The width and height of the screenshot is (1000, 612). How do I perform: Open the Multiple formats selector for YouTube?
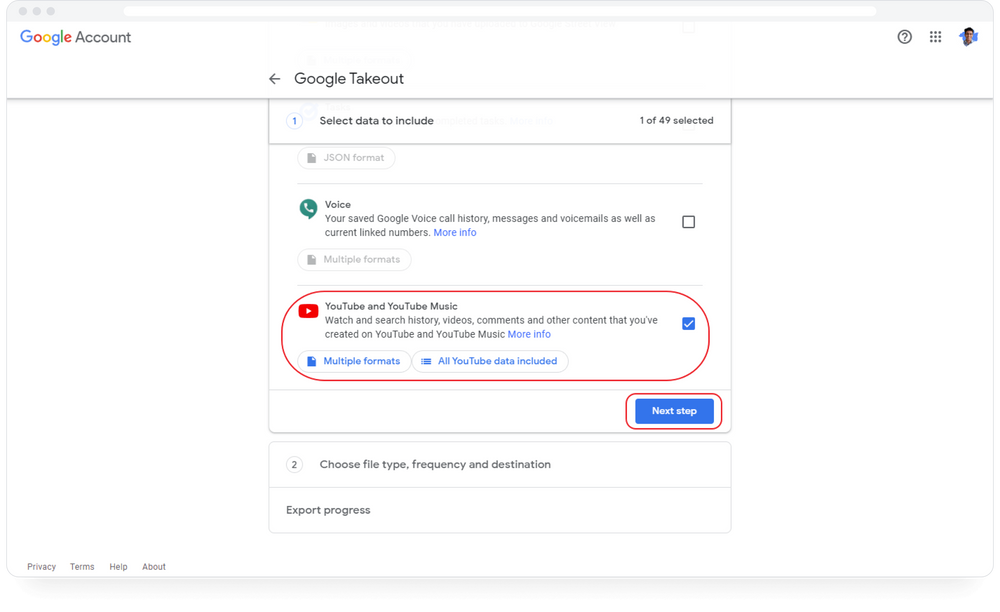(354, 361)
